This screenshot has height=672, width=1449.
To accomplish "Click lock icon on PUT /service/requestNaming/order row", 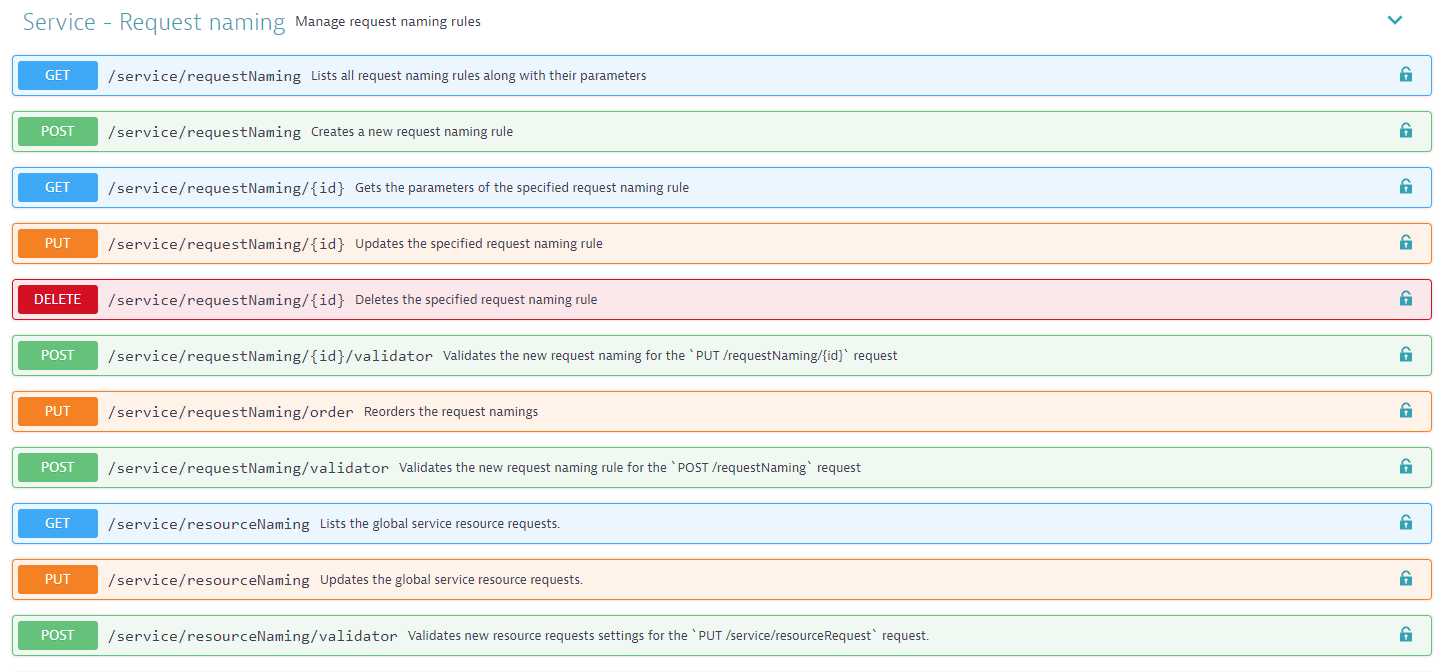I will (x=1405, y=411).
